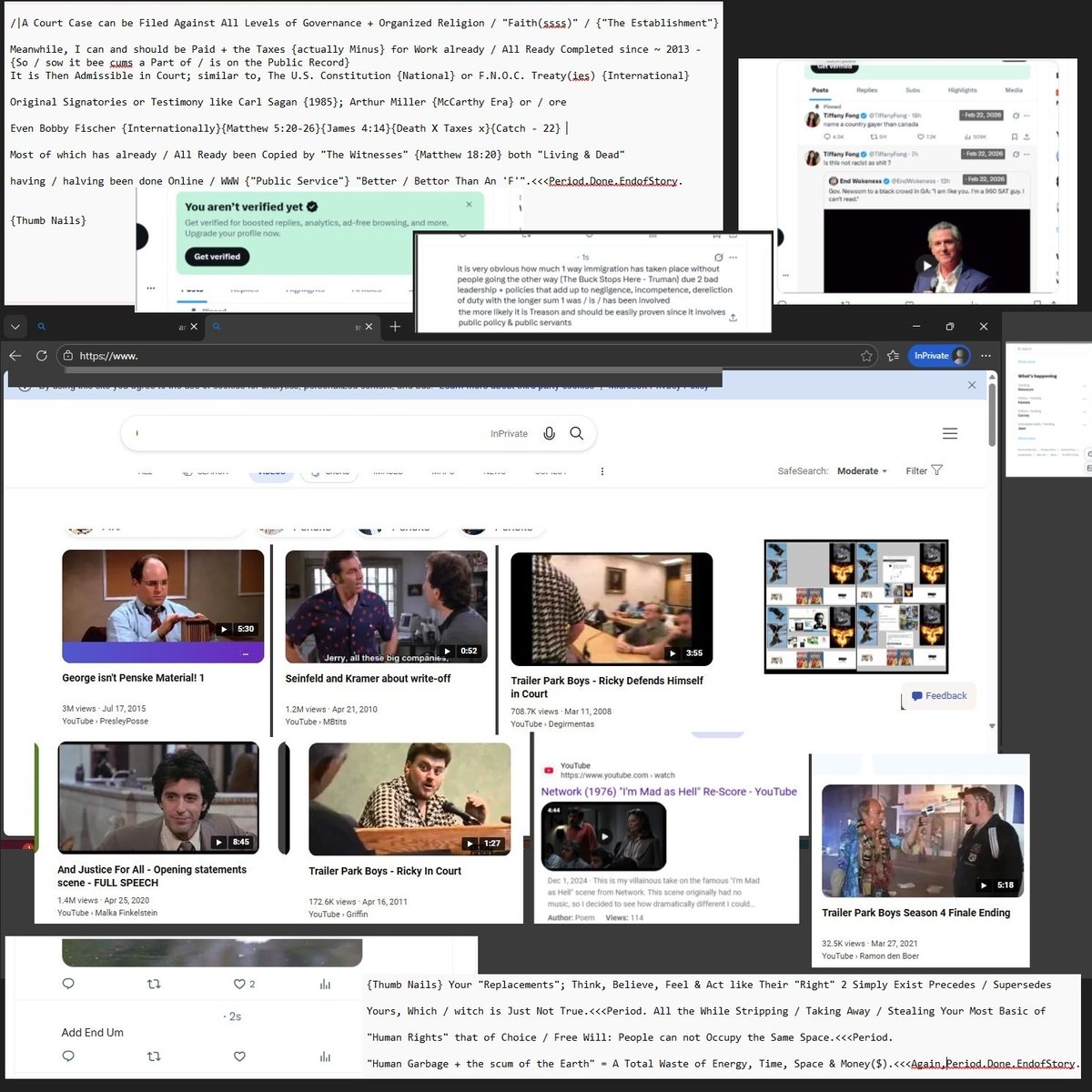Open the Bing hamburger menu
1092x1092 pixels.
coord(950,433)
